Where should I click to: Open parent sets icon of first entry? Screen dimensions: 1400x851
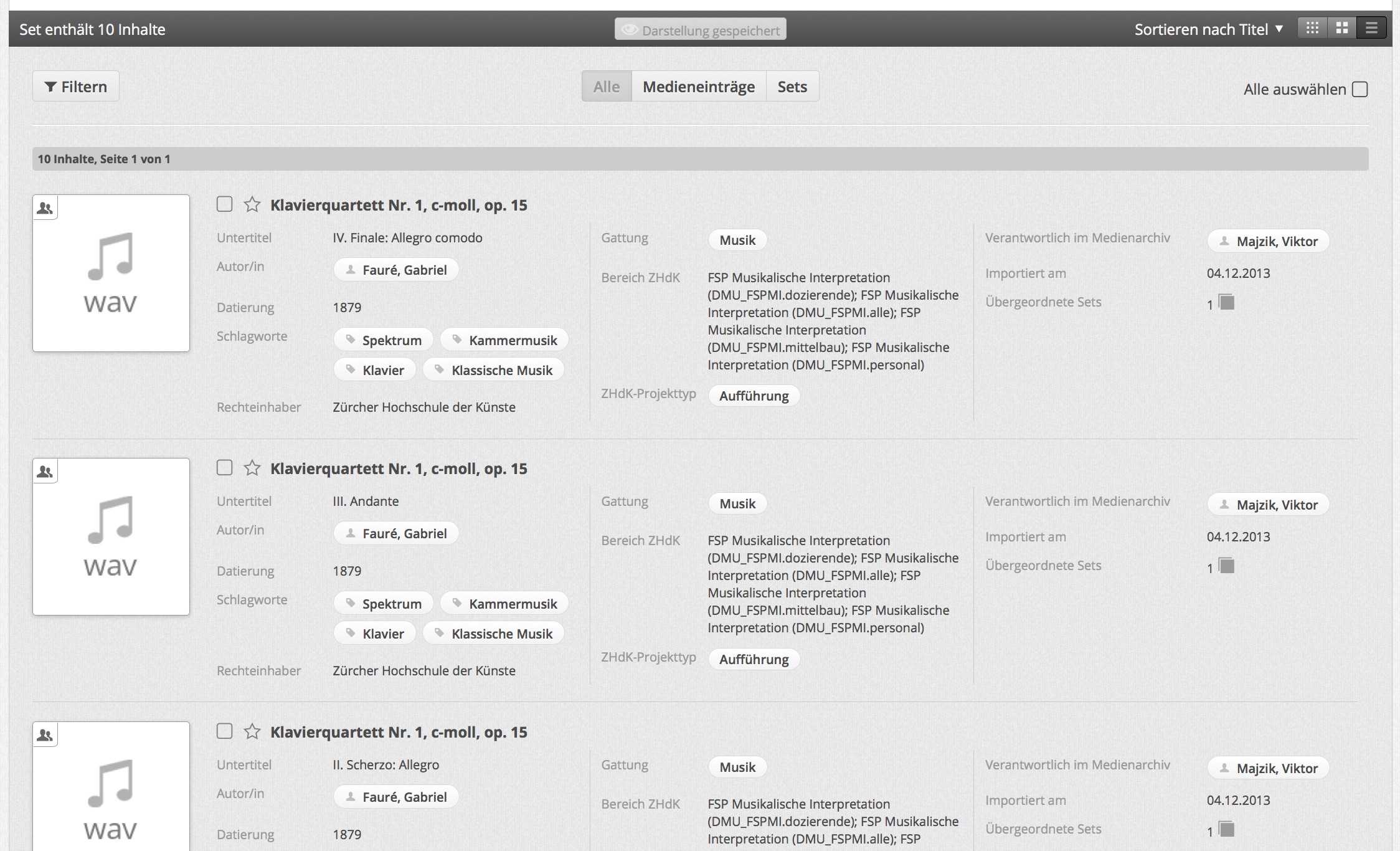click(x=1226, y=303)
